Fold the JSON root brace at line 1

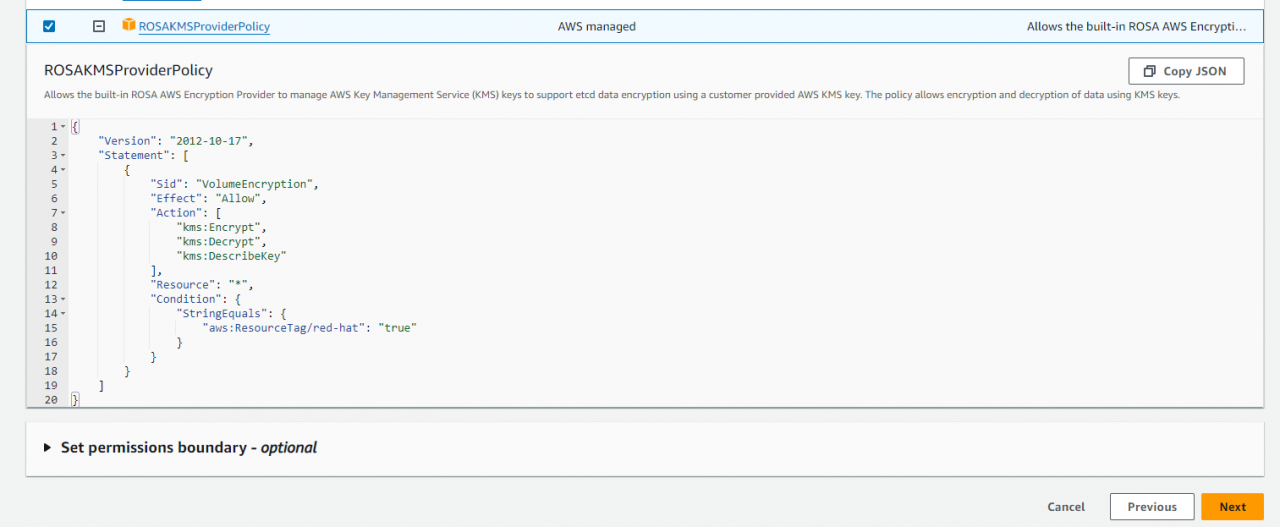(x=63, y=126)
